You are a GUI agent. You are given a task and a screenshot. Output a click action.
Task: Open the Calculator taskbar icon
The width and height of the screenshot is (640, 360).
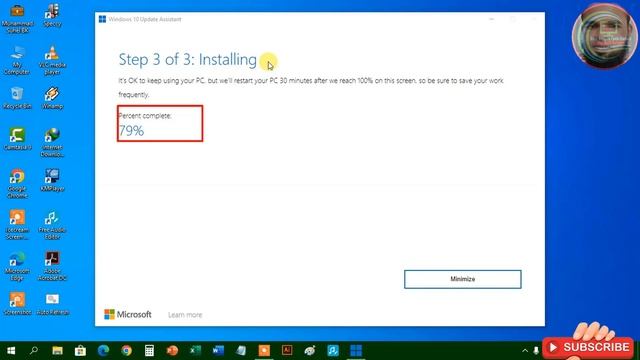click(x=149, y=351)
